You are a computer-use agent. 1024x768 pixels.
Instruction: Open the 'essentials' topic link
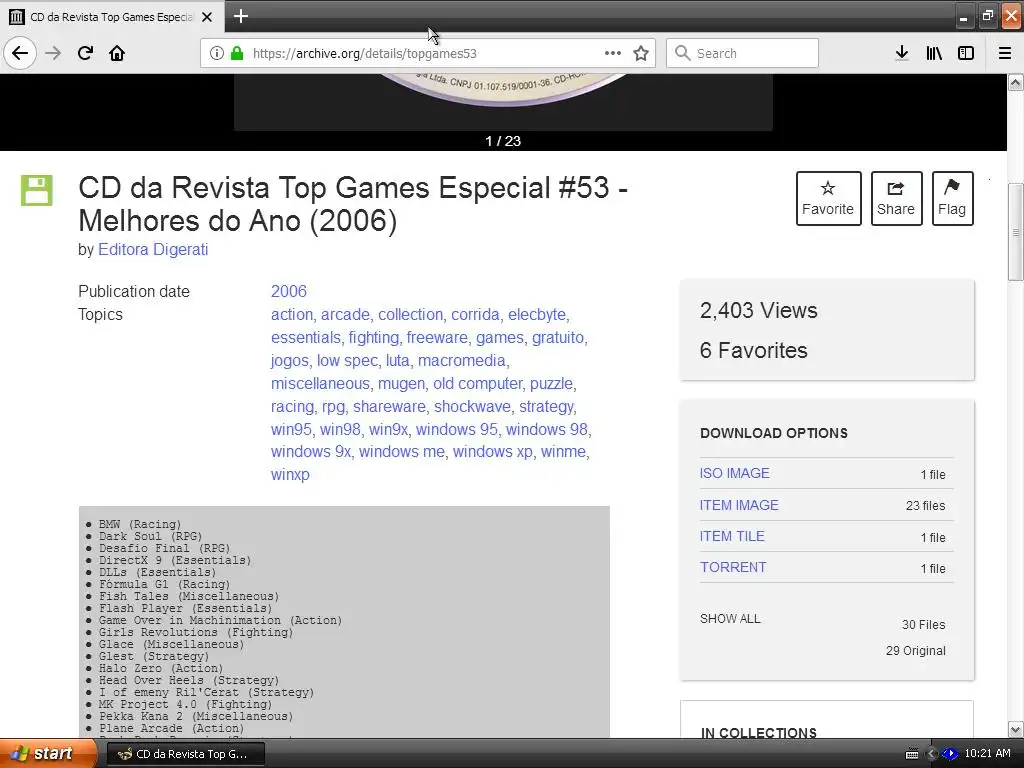(x=306, y=338)
